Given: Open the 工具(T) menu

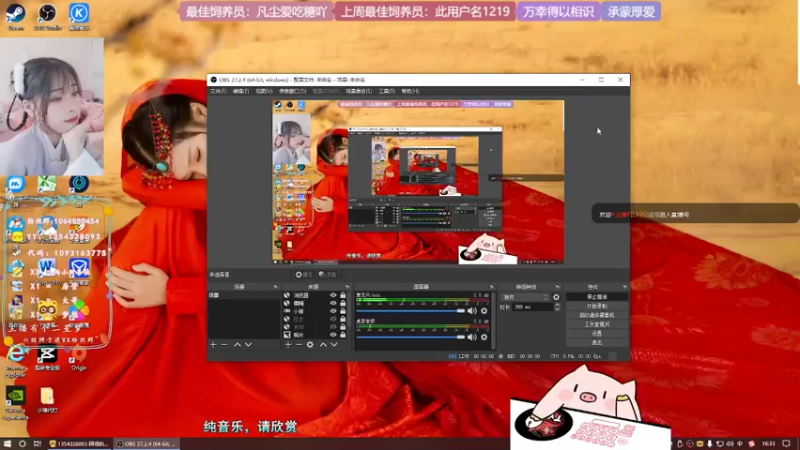Looking at the screenshot, I should pyautogui.click(x=387, y=91).
